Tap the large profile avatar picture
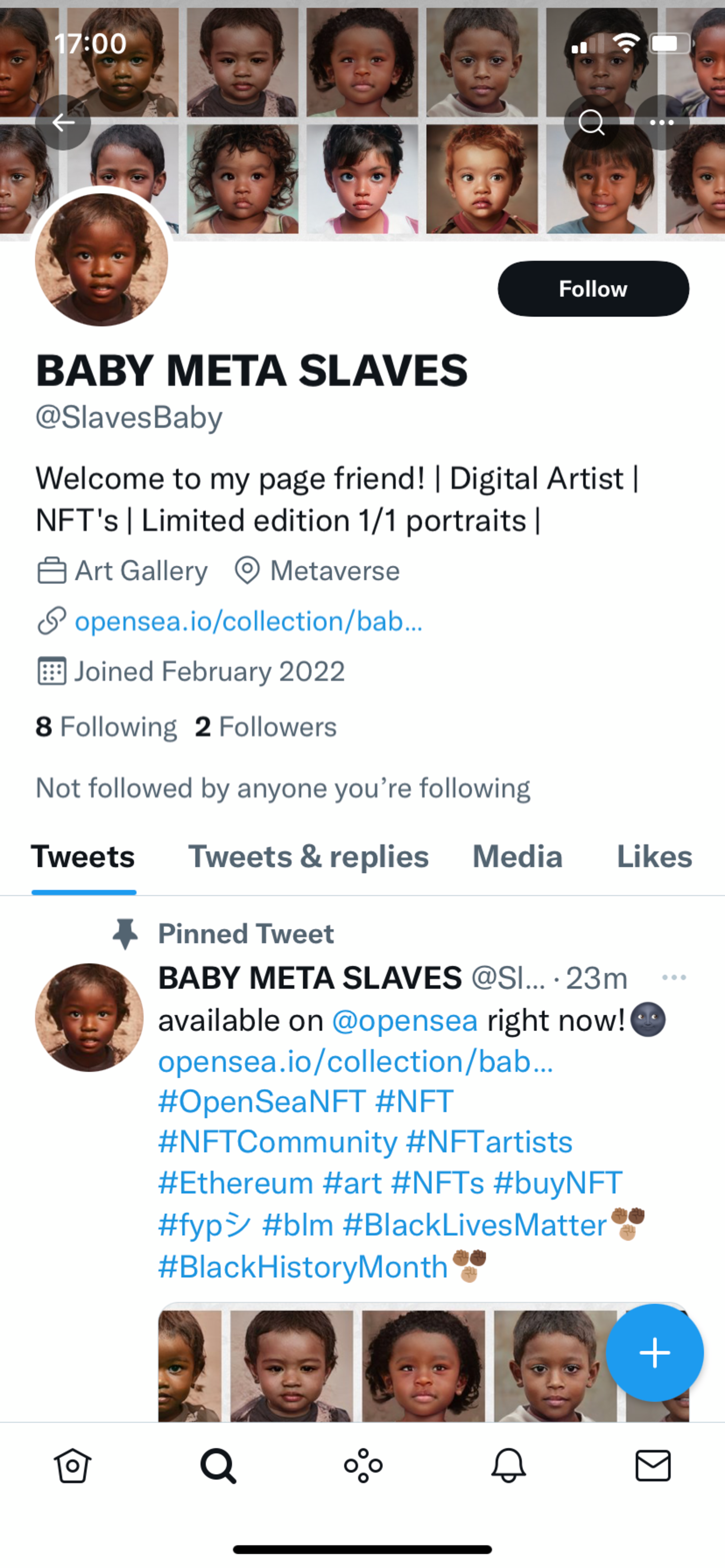The image size is (725, 1568). tap(101, 259)
